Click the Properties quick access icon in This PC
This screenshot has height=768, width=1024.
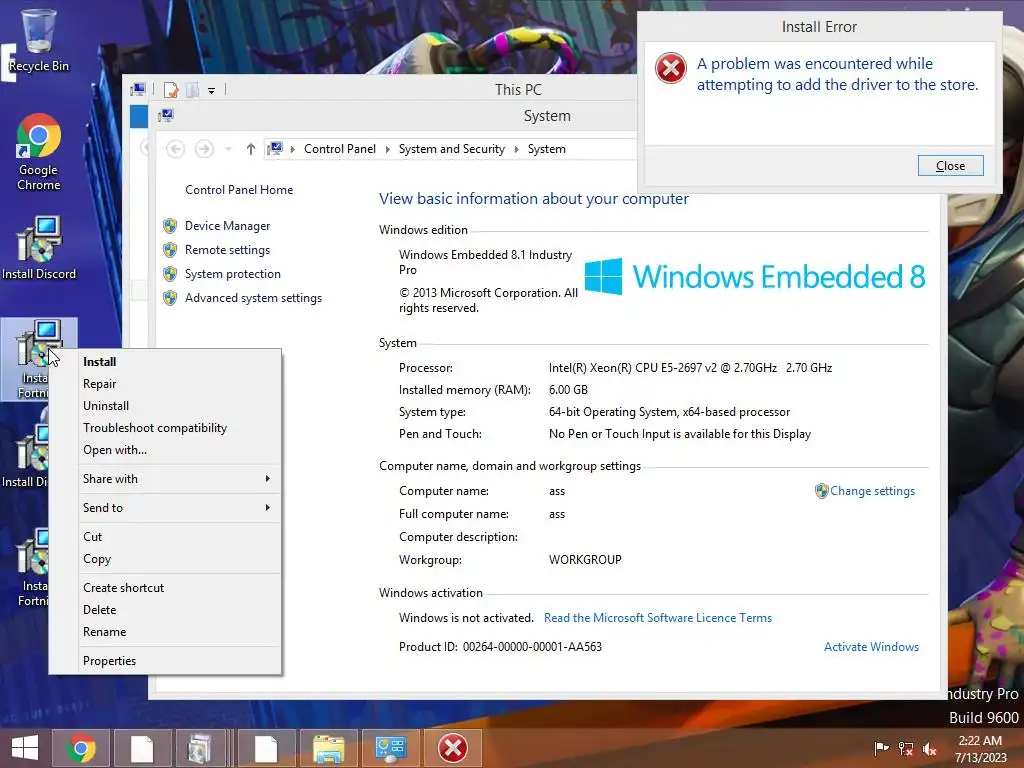(171, 89)
